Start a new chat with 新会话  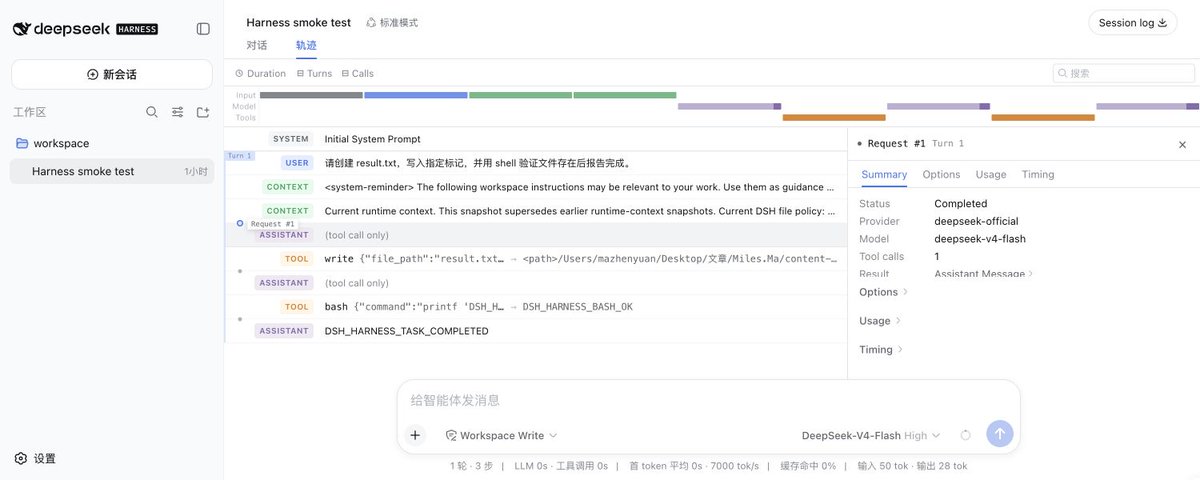click(112, 74)
